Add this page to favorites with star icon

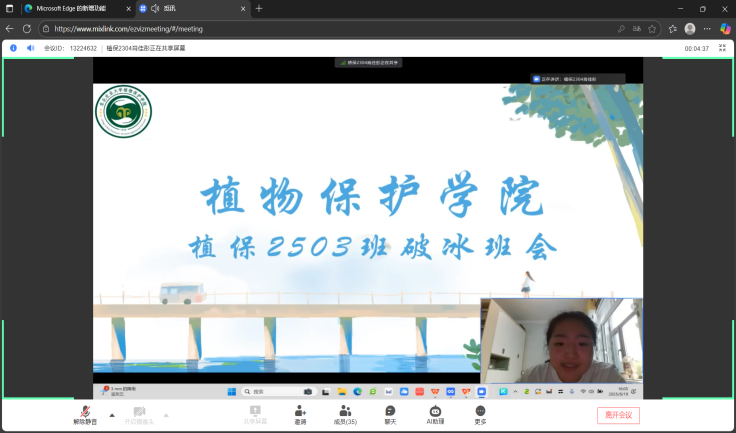652,29
